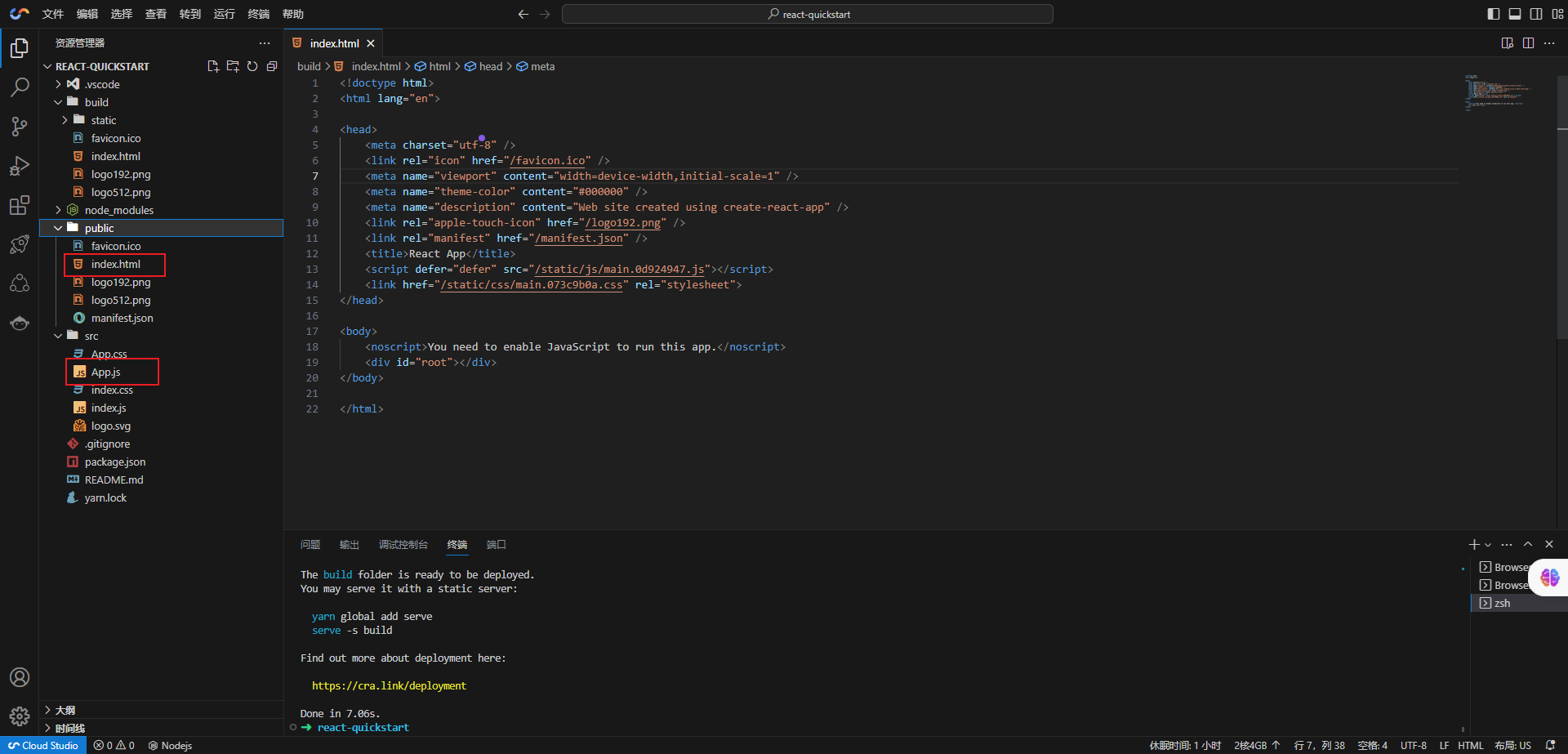
Task: Click the Cloud Studio status bar button
Action: (43, 745)
